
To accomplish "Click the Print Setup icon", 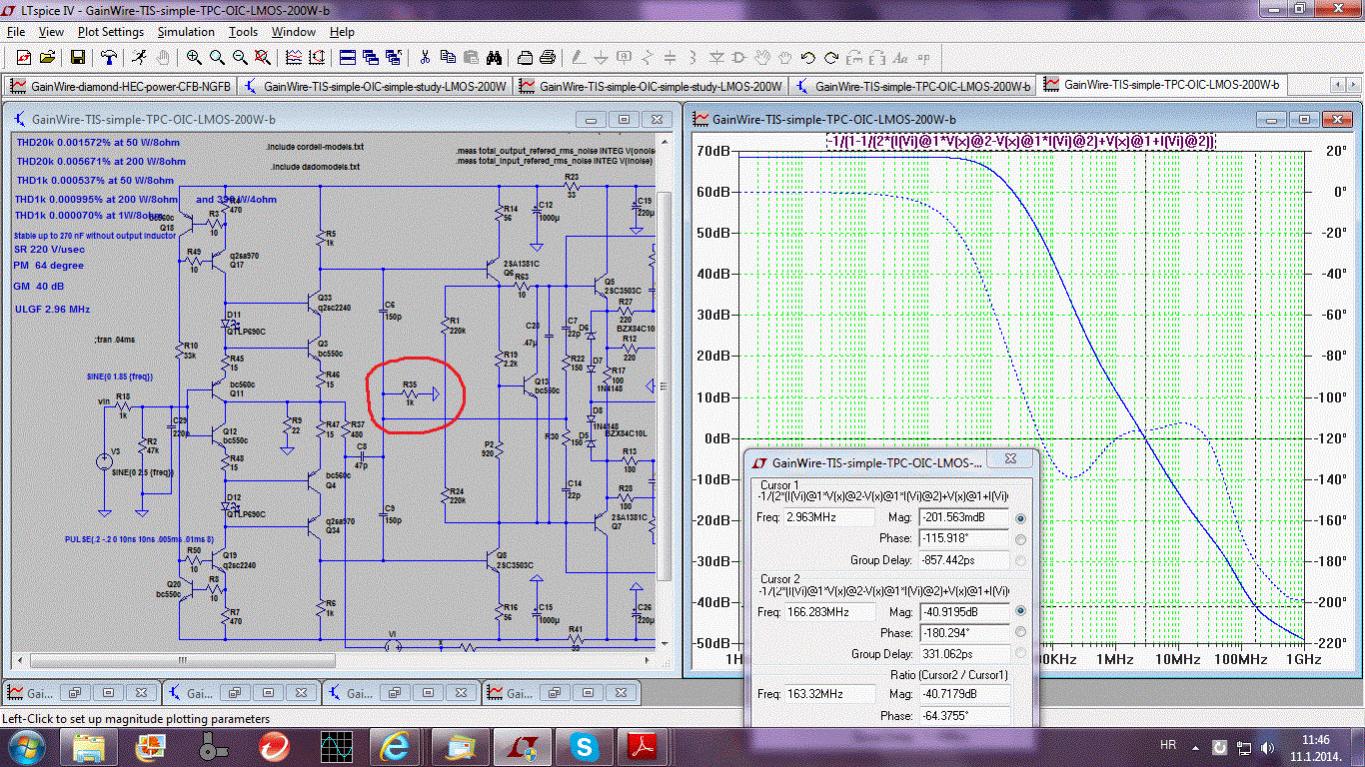I will pos(525,57).
